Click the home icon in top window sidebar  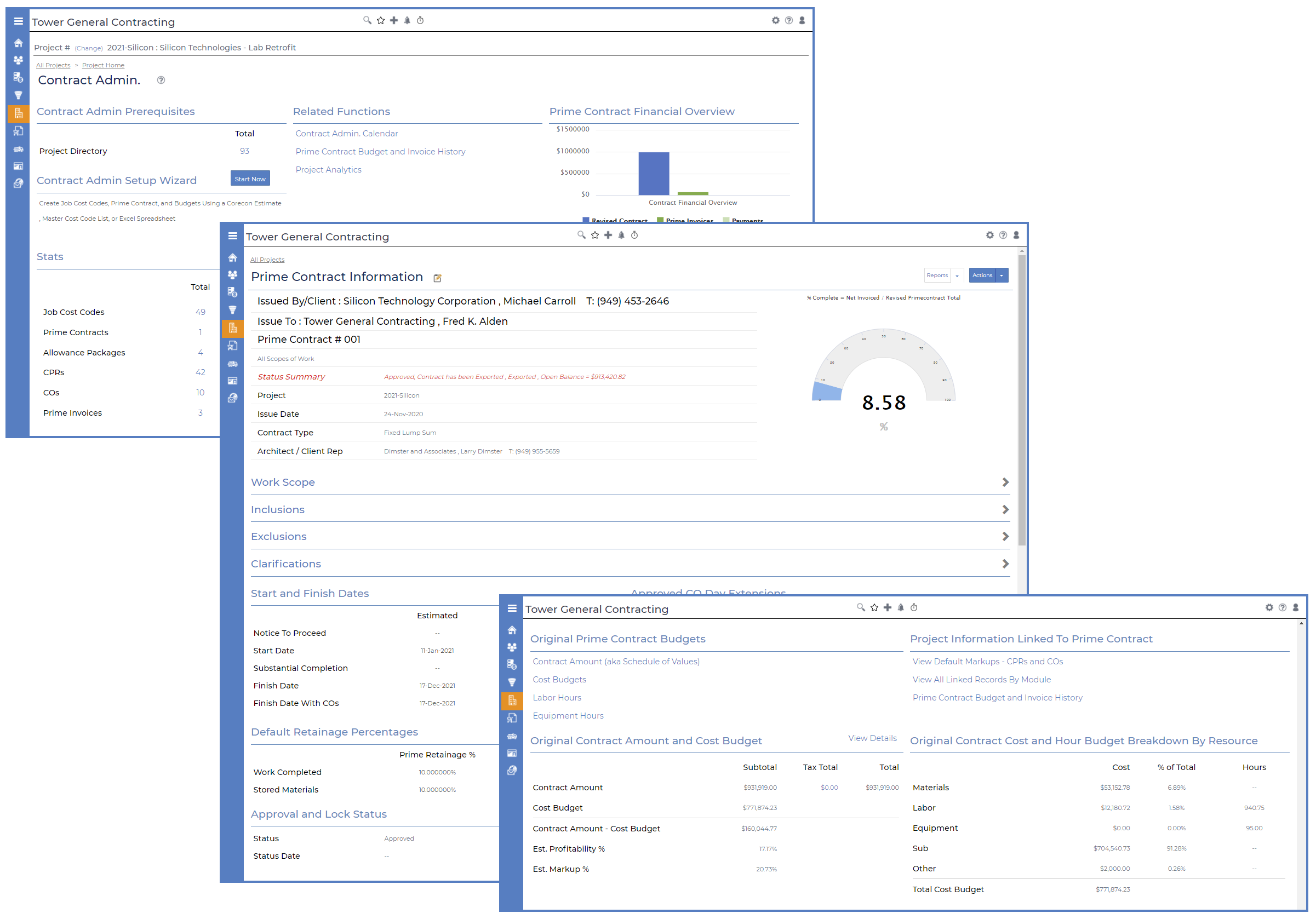coord(18,43)
